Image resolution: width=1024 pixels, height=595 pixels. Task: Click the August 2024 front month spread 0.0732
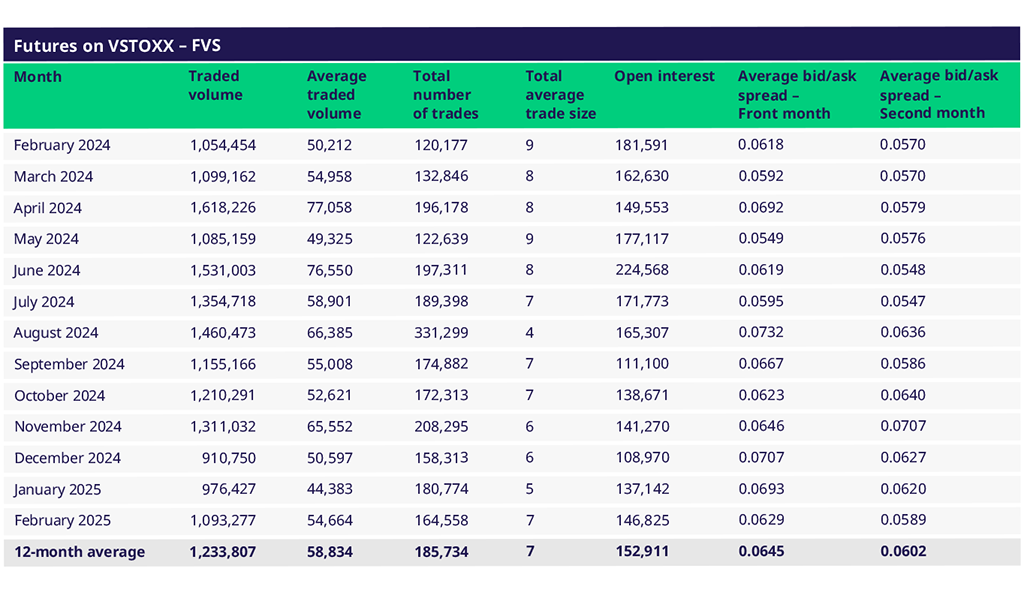coord(760,333)
